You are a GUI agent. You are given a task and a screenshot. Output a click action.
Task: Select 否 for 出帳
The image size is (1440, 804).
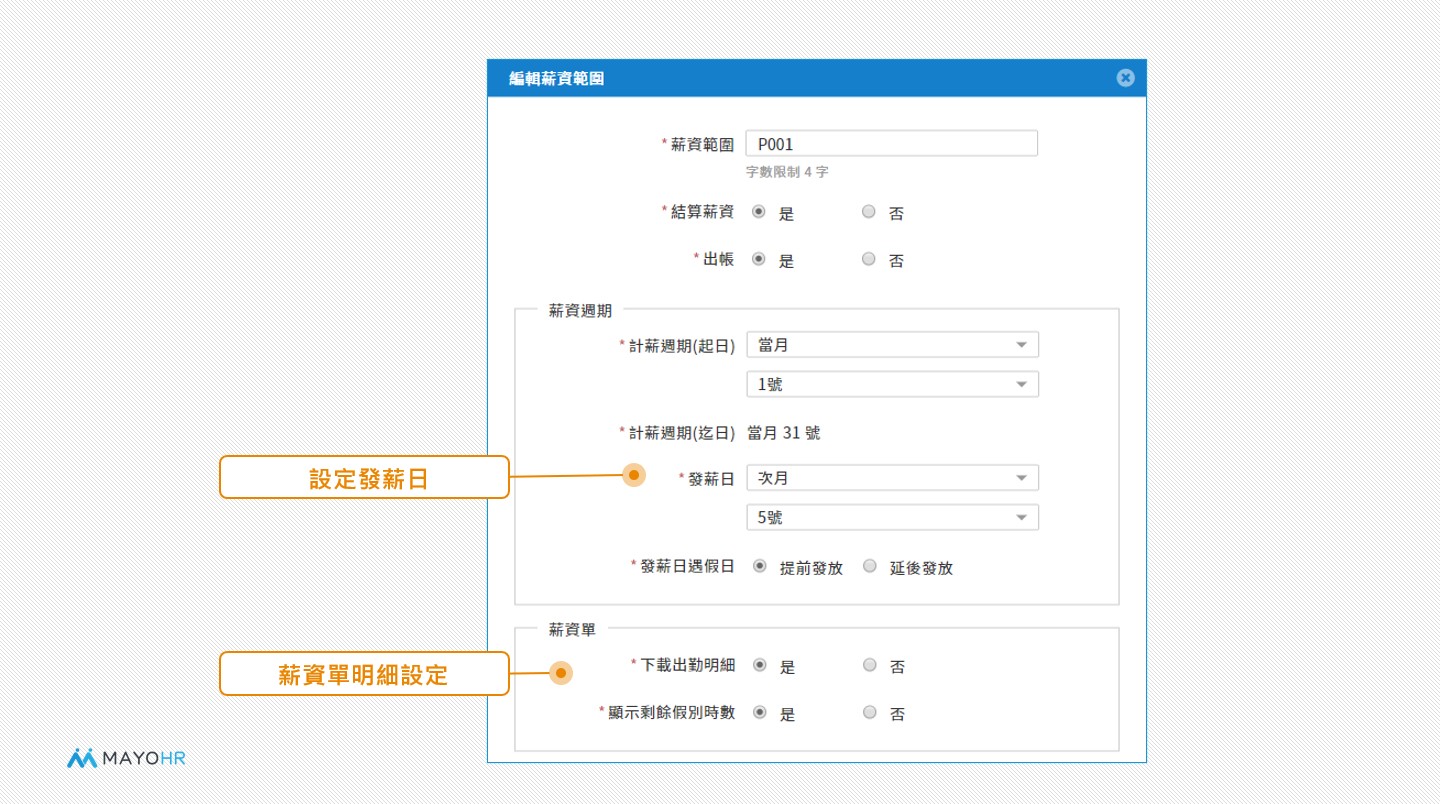click(869, 259)
